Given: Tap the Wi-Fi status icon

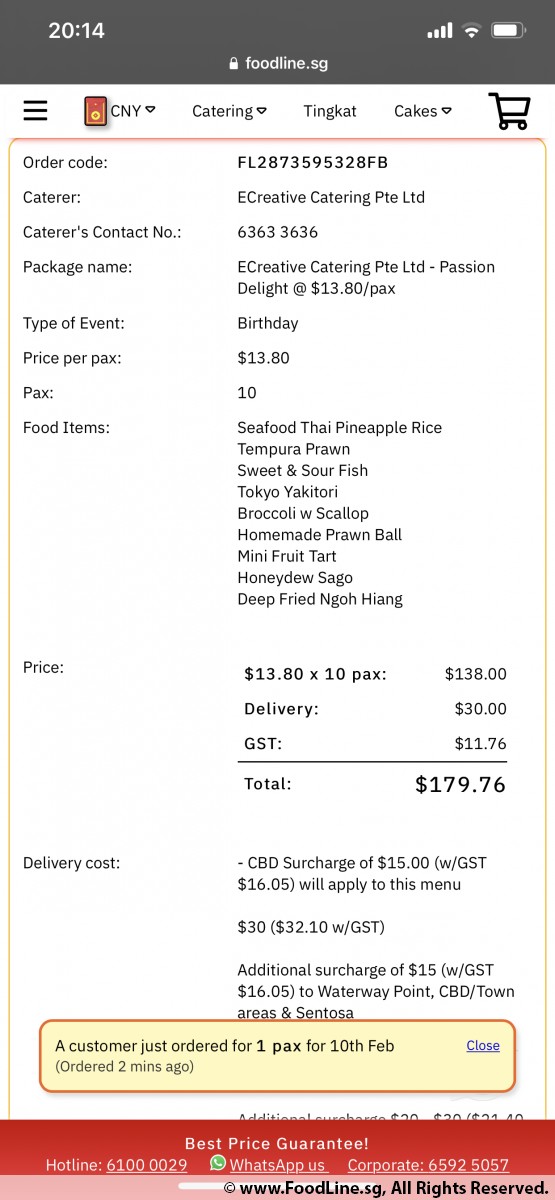Looking at the screenshot, I should pyautogui.click(x=471, y=31).
